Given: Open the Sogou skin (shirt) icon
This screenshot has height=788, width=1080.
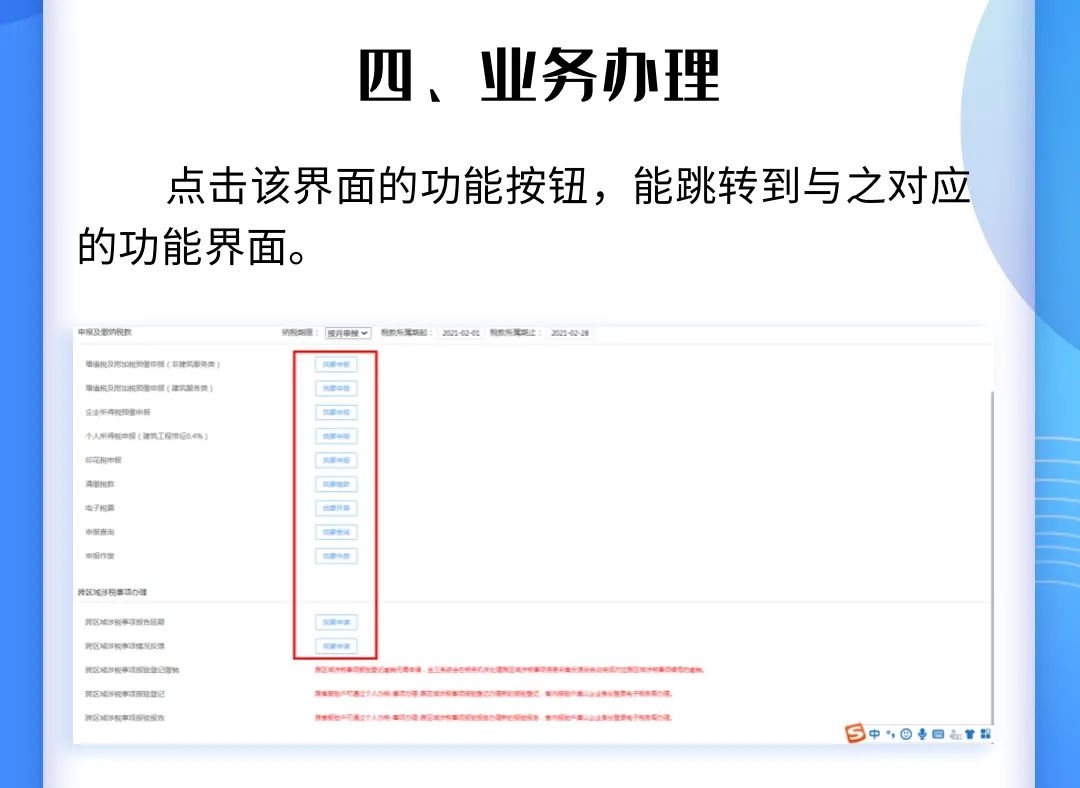Looking at the screenshot, I should click(970, 734).
